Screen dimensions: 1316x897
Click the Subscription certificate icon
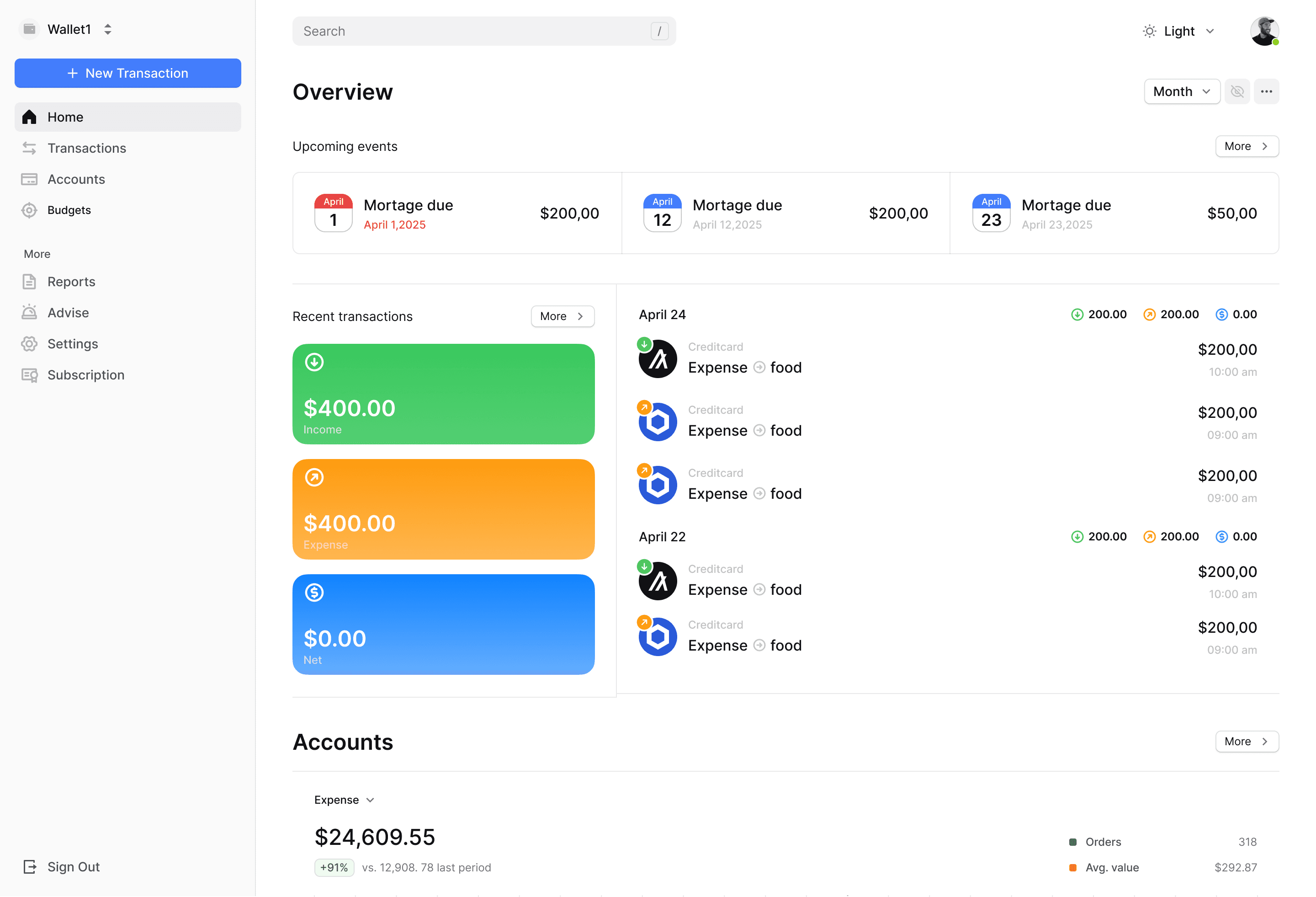[x=29, y=375]
